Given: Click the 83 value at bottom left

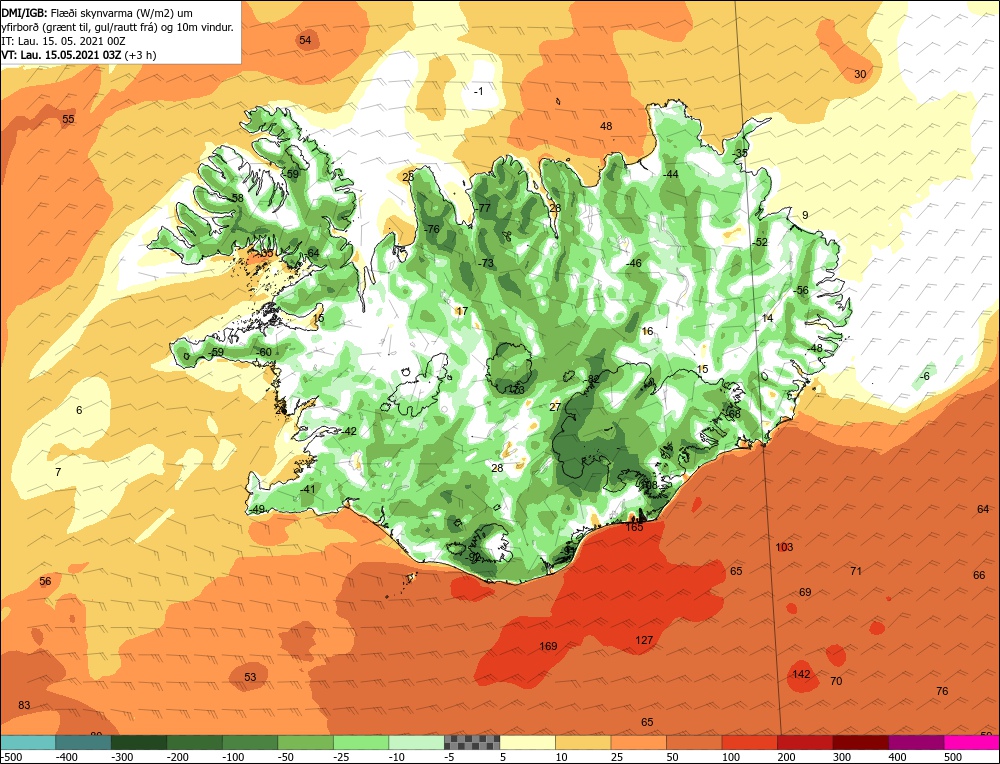Looking at the screenshot, I should pos(24,705).
